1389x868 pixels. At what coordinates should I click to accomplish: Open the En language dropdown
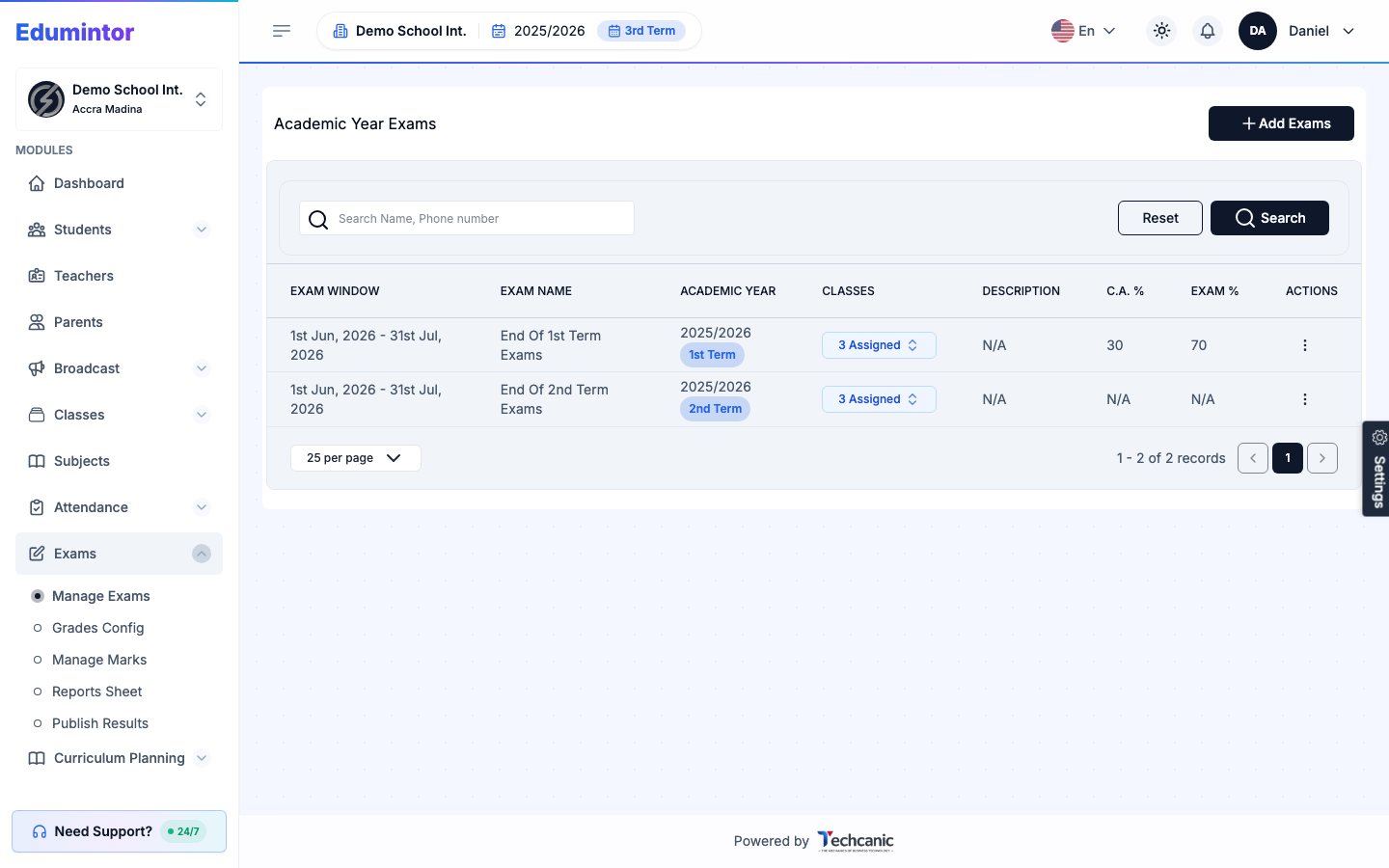pos(1084,31)
